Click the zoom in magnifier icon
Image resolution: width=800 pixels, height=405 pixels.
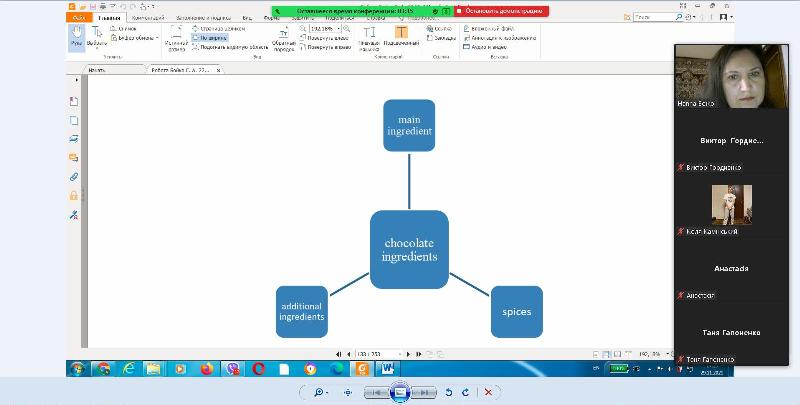click(346, 29)
